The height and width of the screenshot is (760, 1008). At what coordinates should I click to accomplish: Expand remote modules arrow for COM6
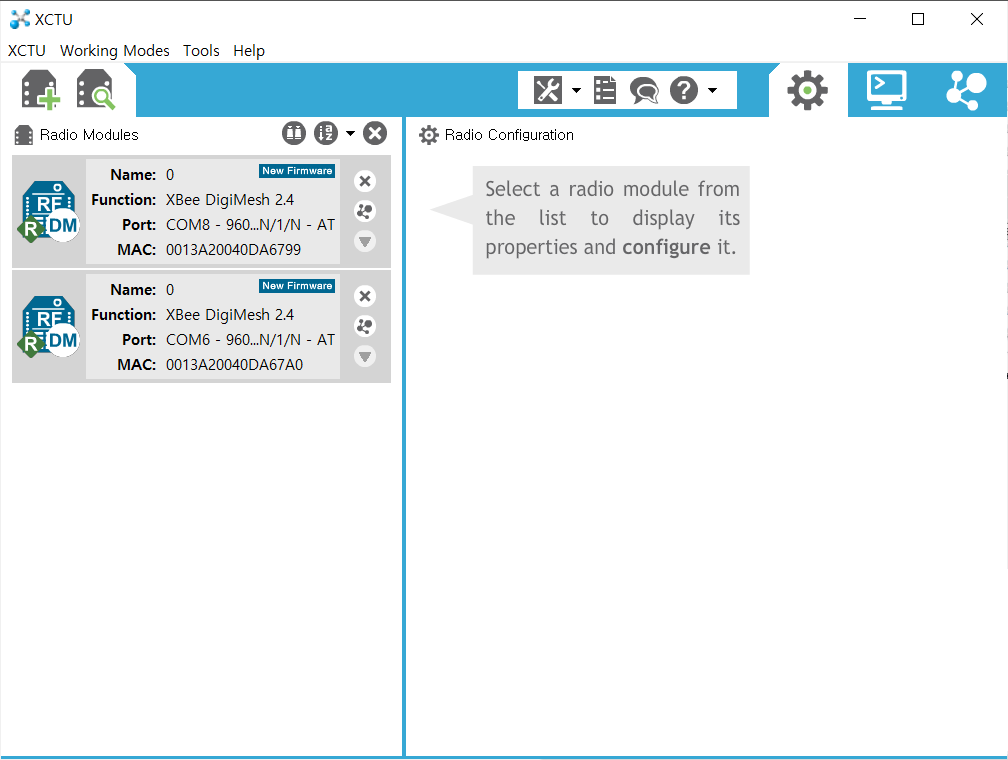pos(365,356)
